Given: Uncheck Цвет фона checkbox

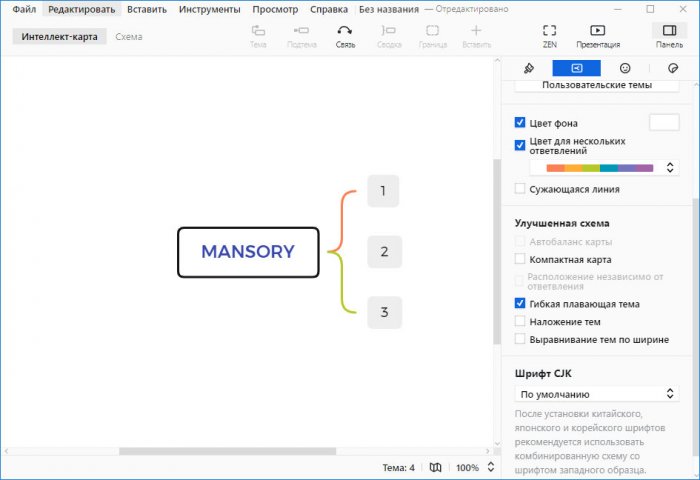Looking at the screenshot, I should [x=520, y=122].
